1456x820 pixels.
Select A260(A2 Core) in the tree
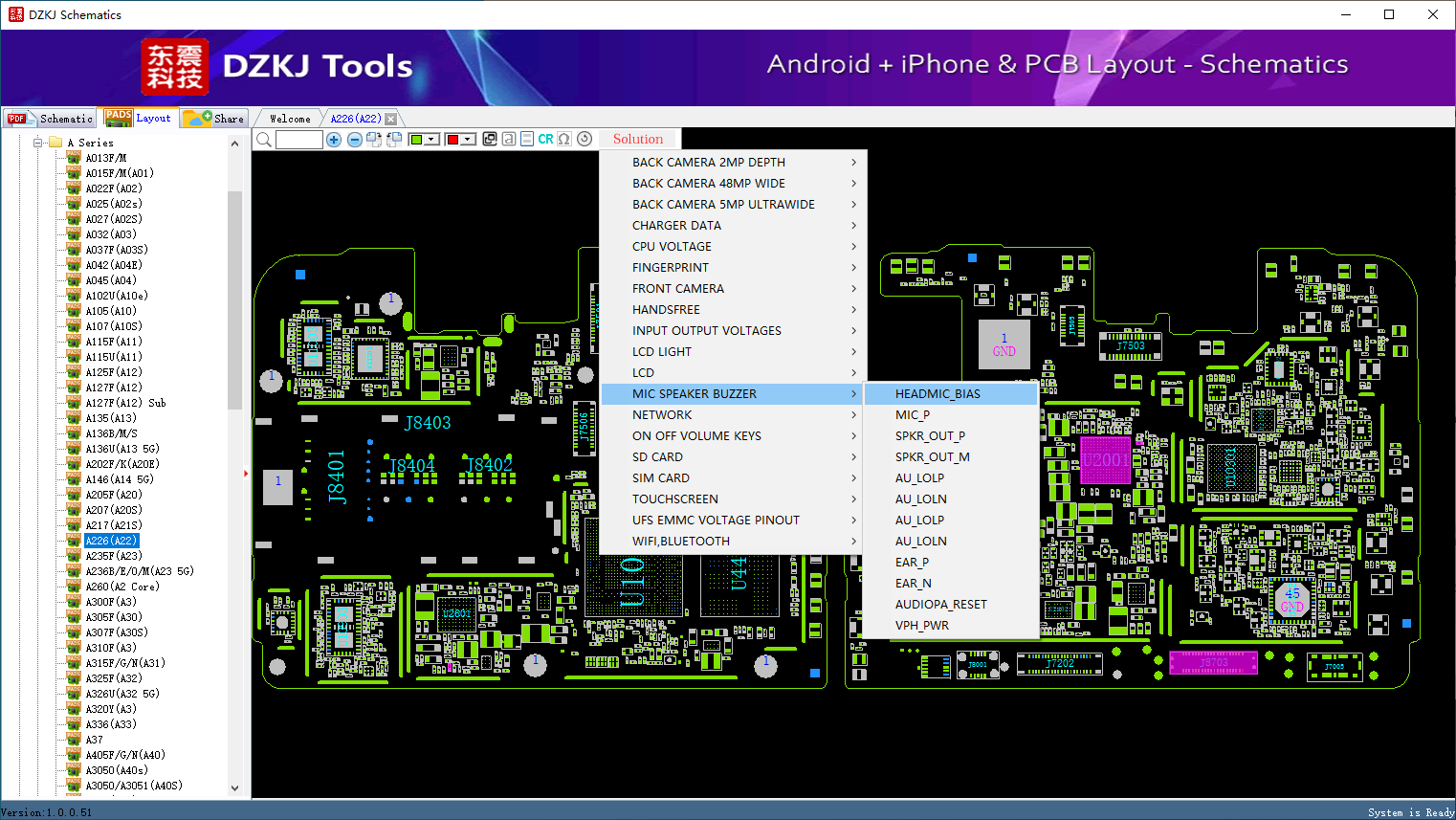pyautogui.click(x=122, y=587)
